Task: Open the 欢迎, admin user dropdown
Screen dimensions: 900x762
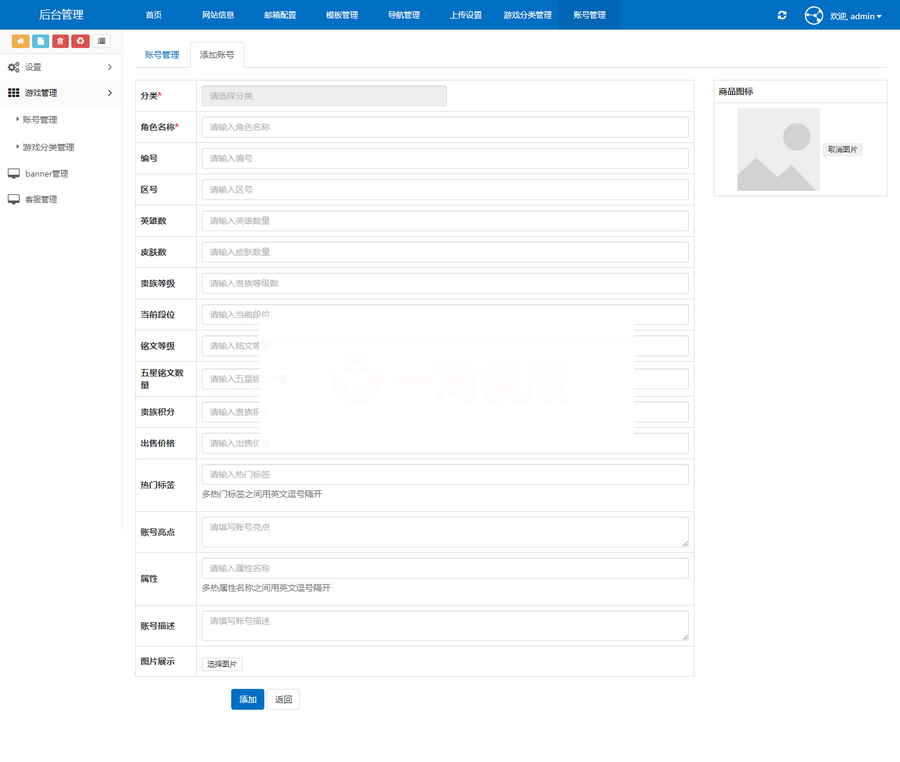Action: (856, 16)
